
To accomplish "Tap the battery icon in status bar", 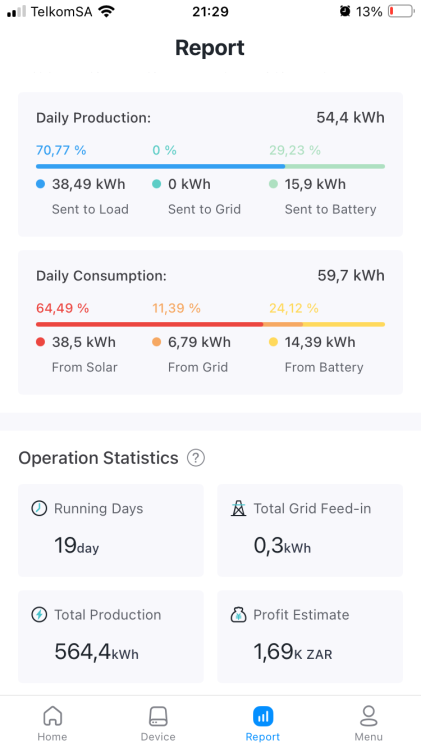I will point(401,11).
